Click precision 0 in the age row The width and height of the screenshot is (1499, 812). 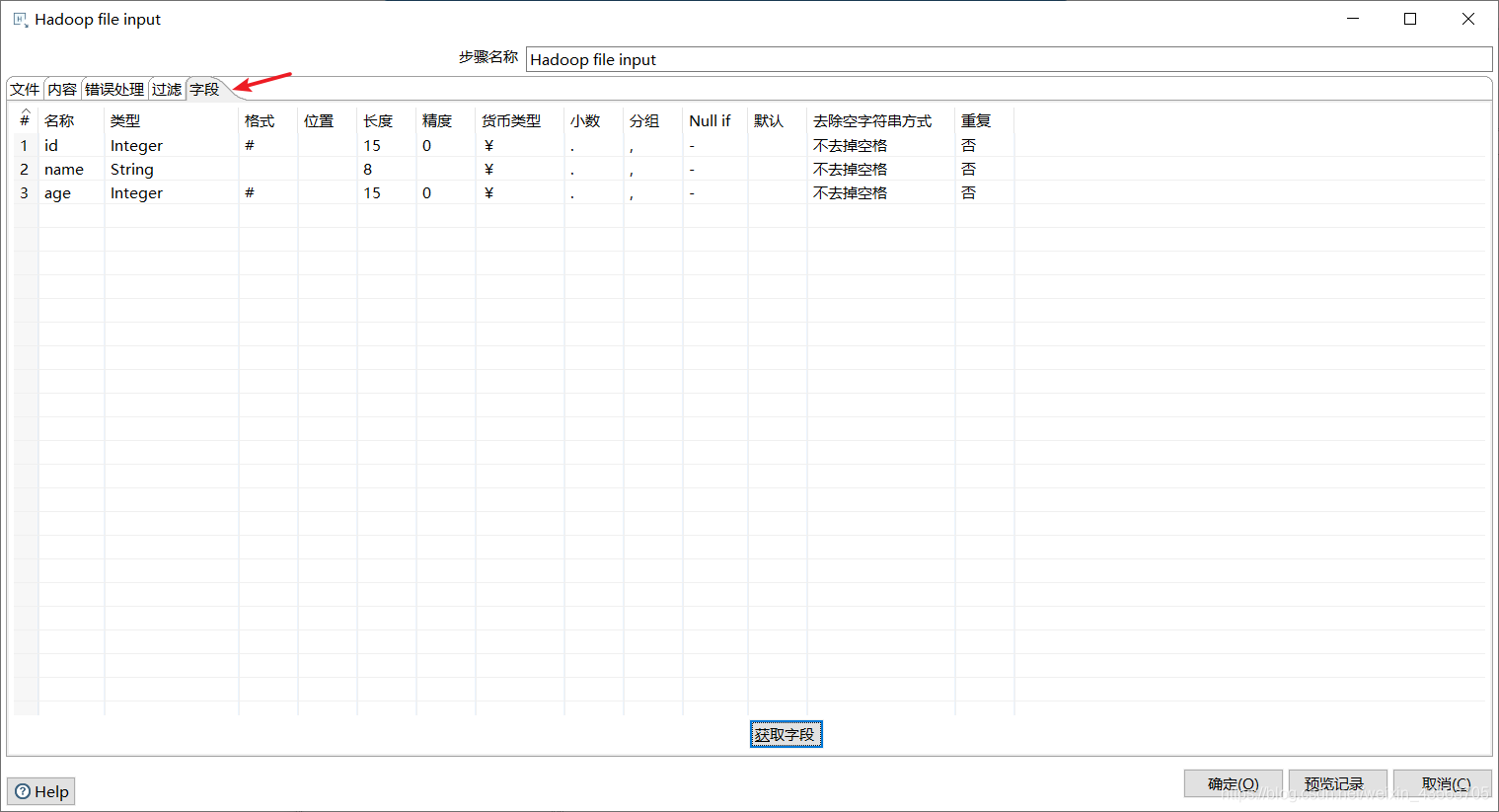click(x=446, y=192)
